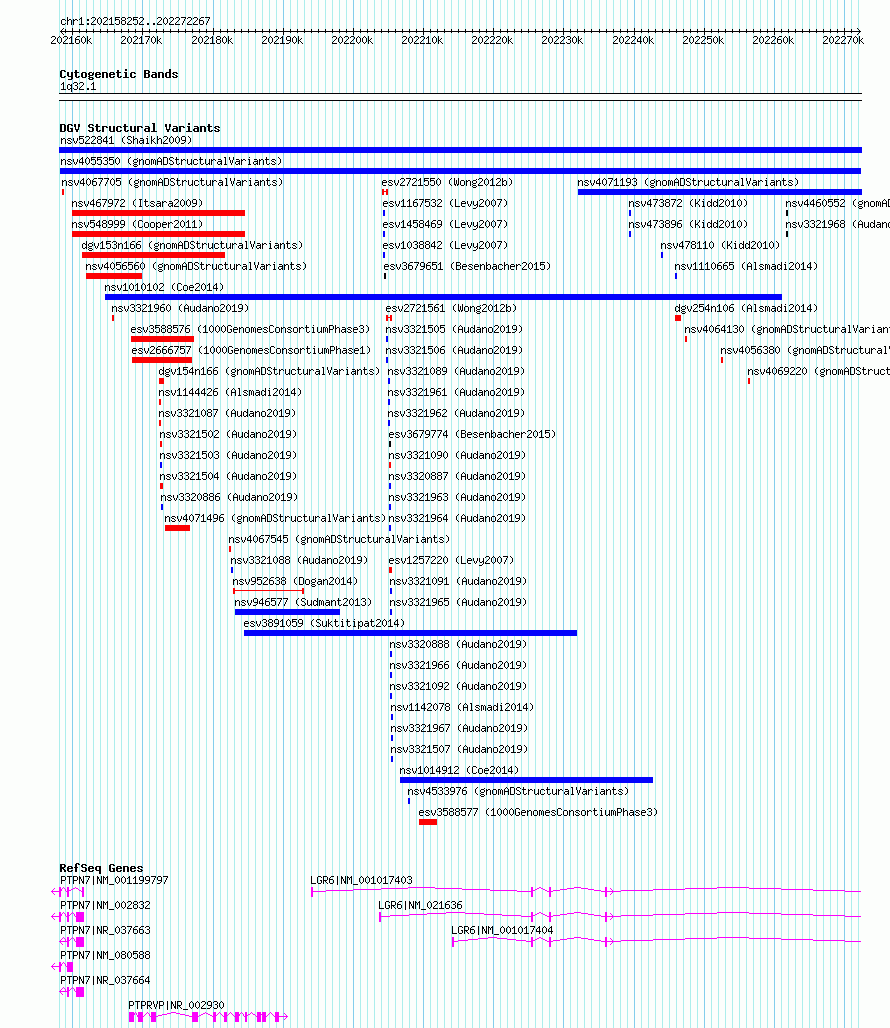The height and width of the screenshot is (1028, 890).
Task: Click nsv3321091 (Audano2019) label
Action: pos(458,581)
